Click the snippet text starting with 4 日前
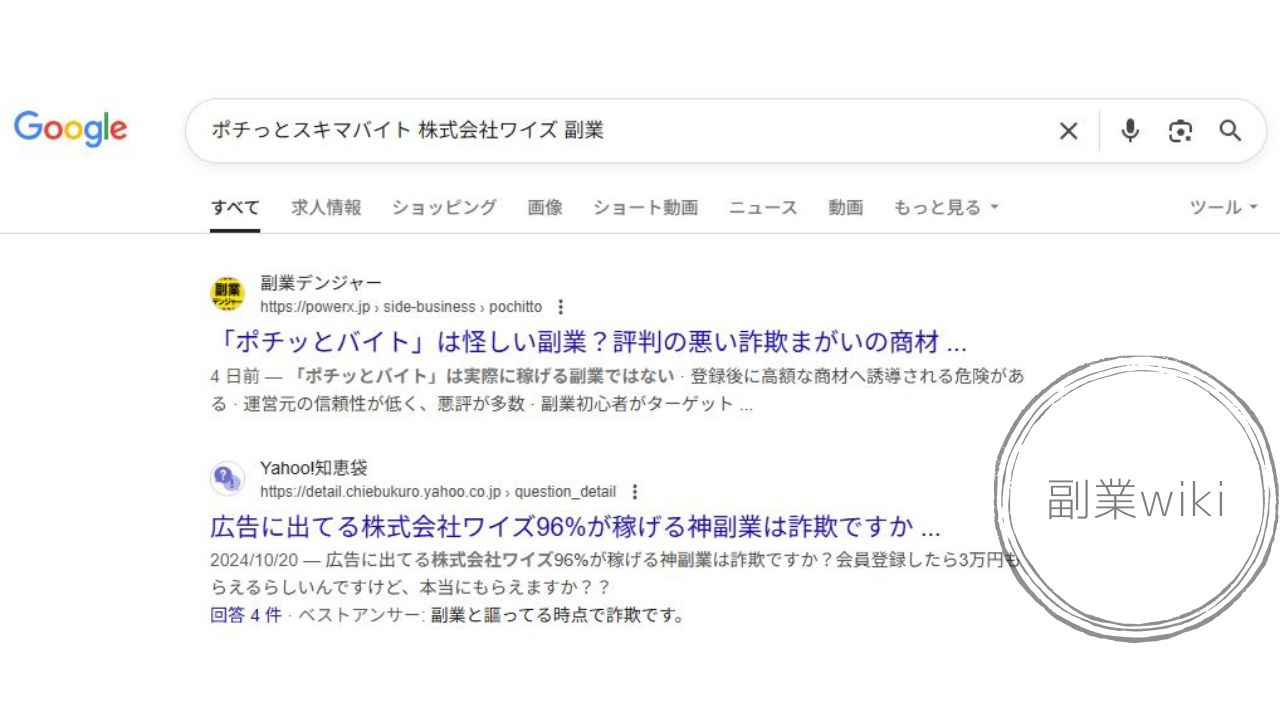Image resolution: width=1280 pixels, height=720 pixels. 617,390
